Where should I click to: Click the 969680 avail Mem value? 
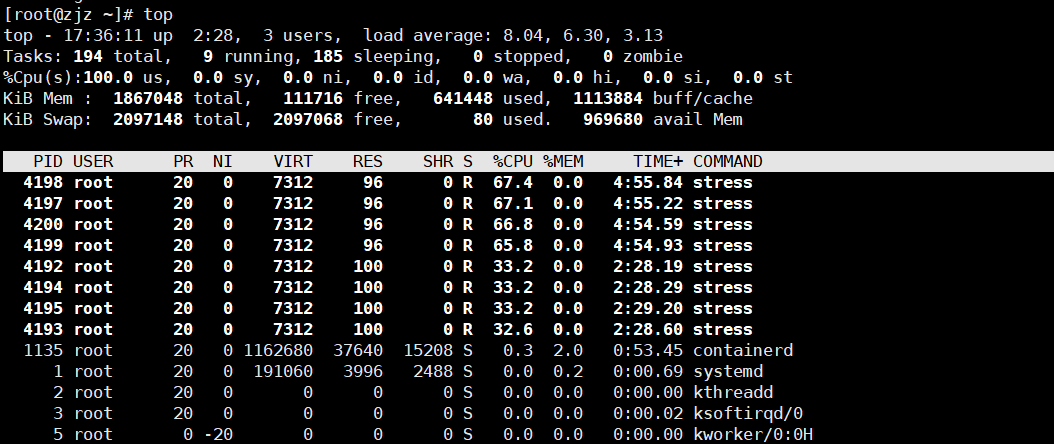[x=612, y=120]
